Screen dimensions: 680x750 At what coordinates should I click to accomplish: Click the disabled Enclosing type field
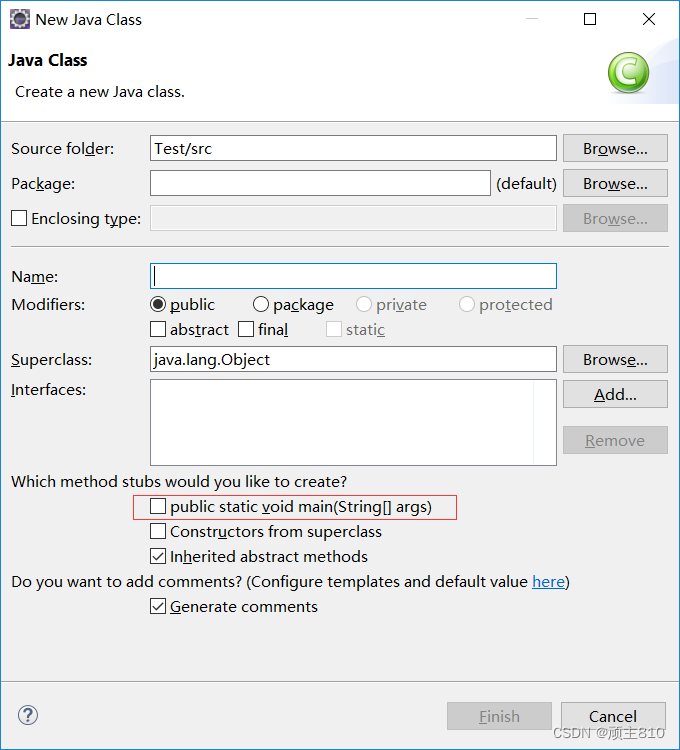pos(353,218)
